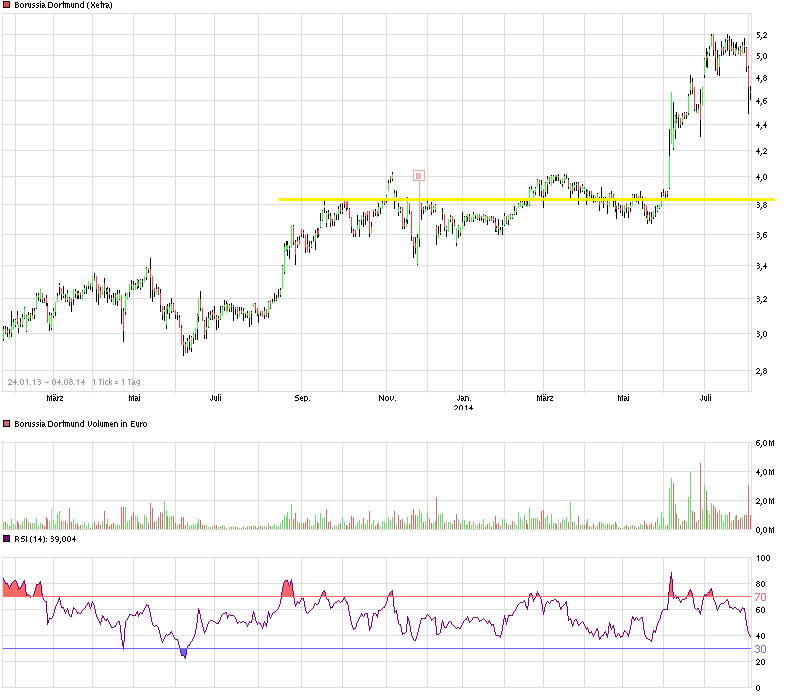Viewport: 792px width, 697px height.
Task: Click the 40 RSI axis label
Action: tap(760, 636)
